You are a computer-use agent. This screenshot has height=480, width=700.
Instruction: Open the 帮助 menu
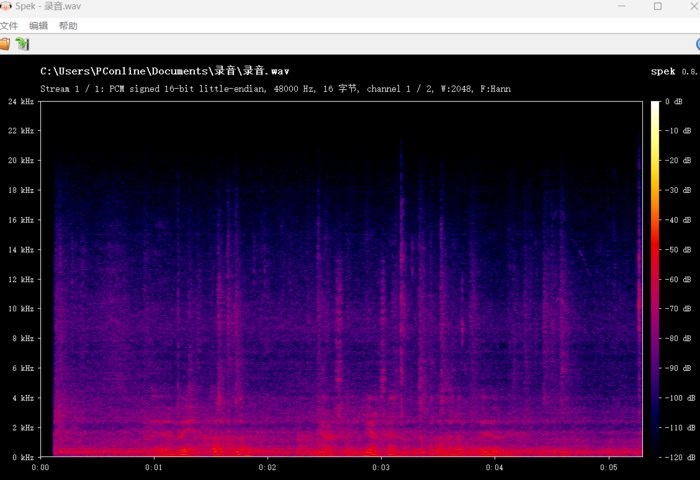click(x=68, y=26)
